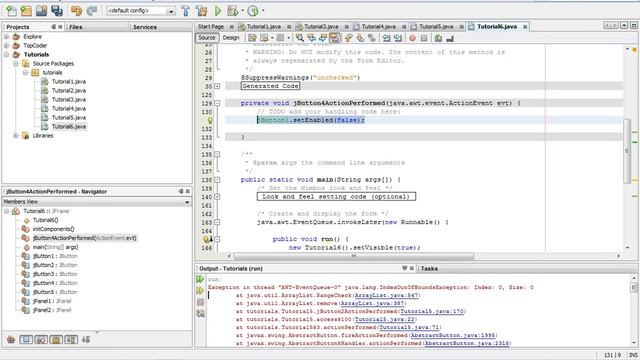Click the Redo toolbar icon
The width and height of the screenshot is (640, 360).
point(92,11)
